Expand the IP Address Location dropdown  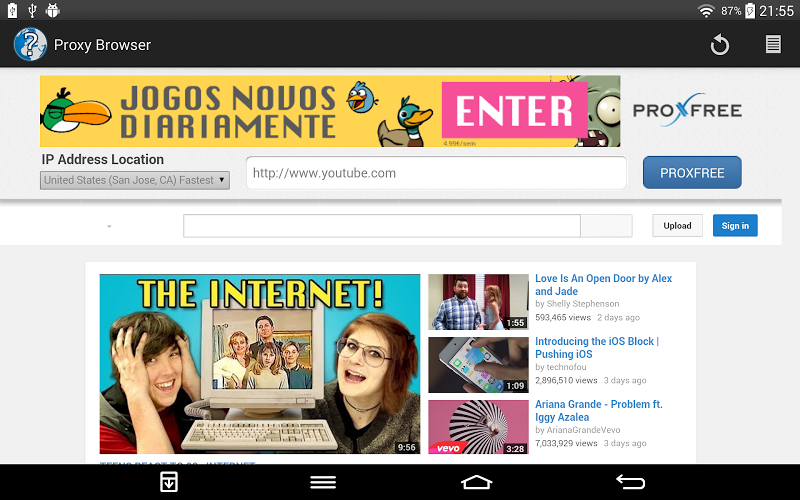pos(135,180)
